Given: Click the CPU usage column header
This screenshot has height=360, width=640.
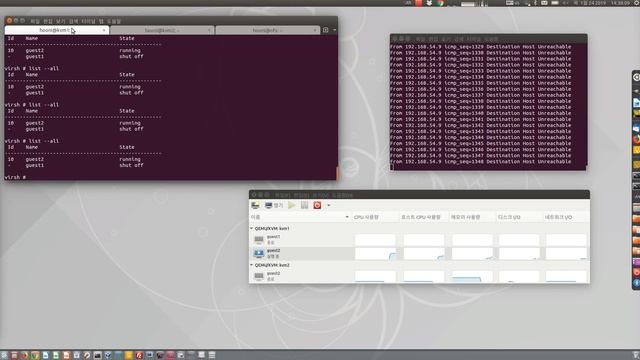Looking at the screenshot, I should [x=375, y=217].
